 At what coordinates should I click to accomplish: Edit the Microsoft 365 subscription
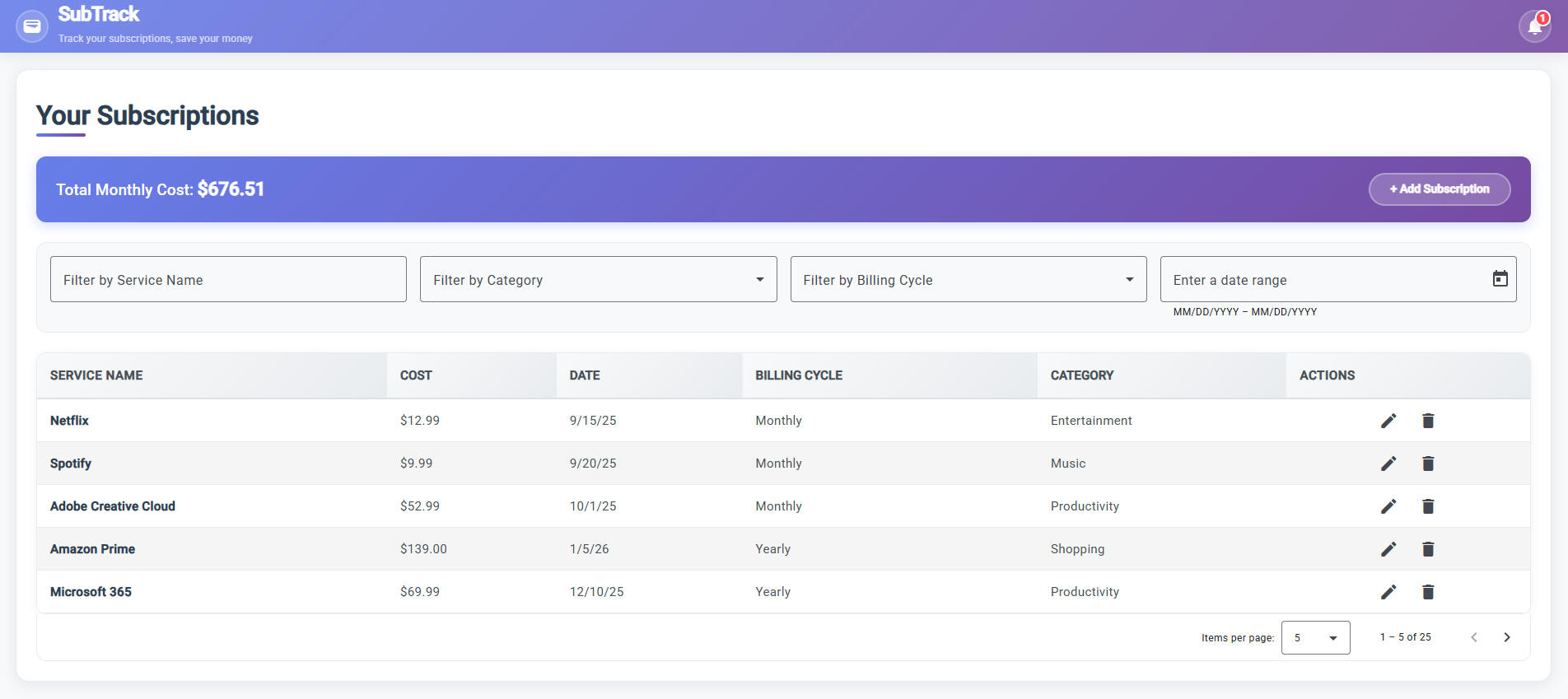[1388, 592]
